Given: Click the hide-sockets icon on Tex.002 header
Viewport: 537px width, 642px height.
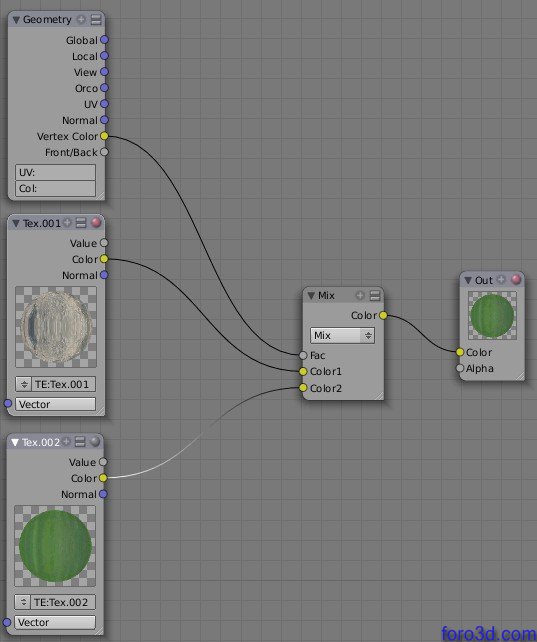Looking at the screenshot, I should (80, 442).
